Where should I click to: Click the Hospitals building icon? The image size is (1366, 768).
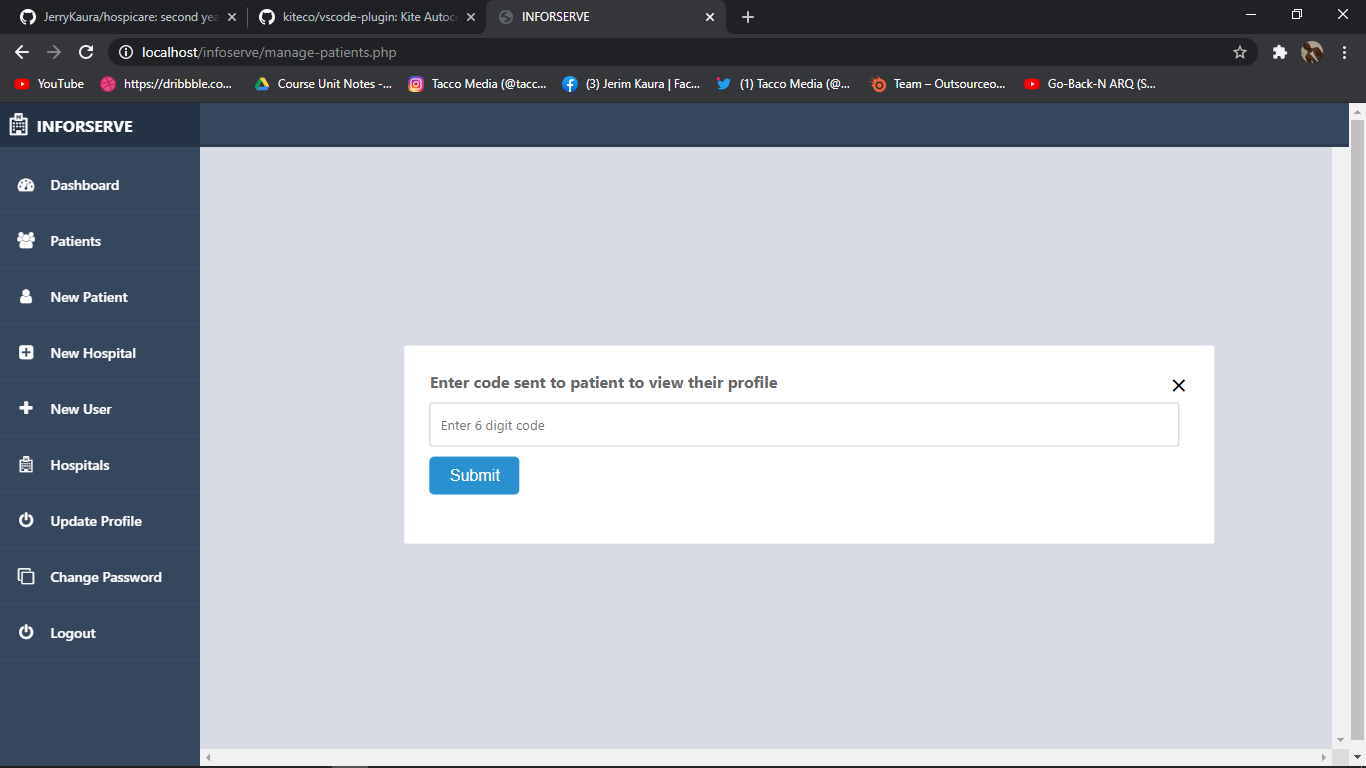pyautogui.click(x=26, y=465)
